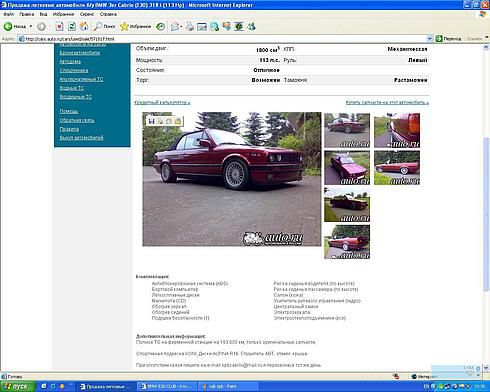Image resolution: width=490 pixels, height=392 pixels.
Task: Refresh the page using the toolbar
Action: [72, 26]
